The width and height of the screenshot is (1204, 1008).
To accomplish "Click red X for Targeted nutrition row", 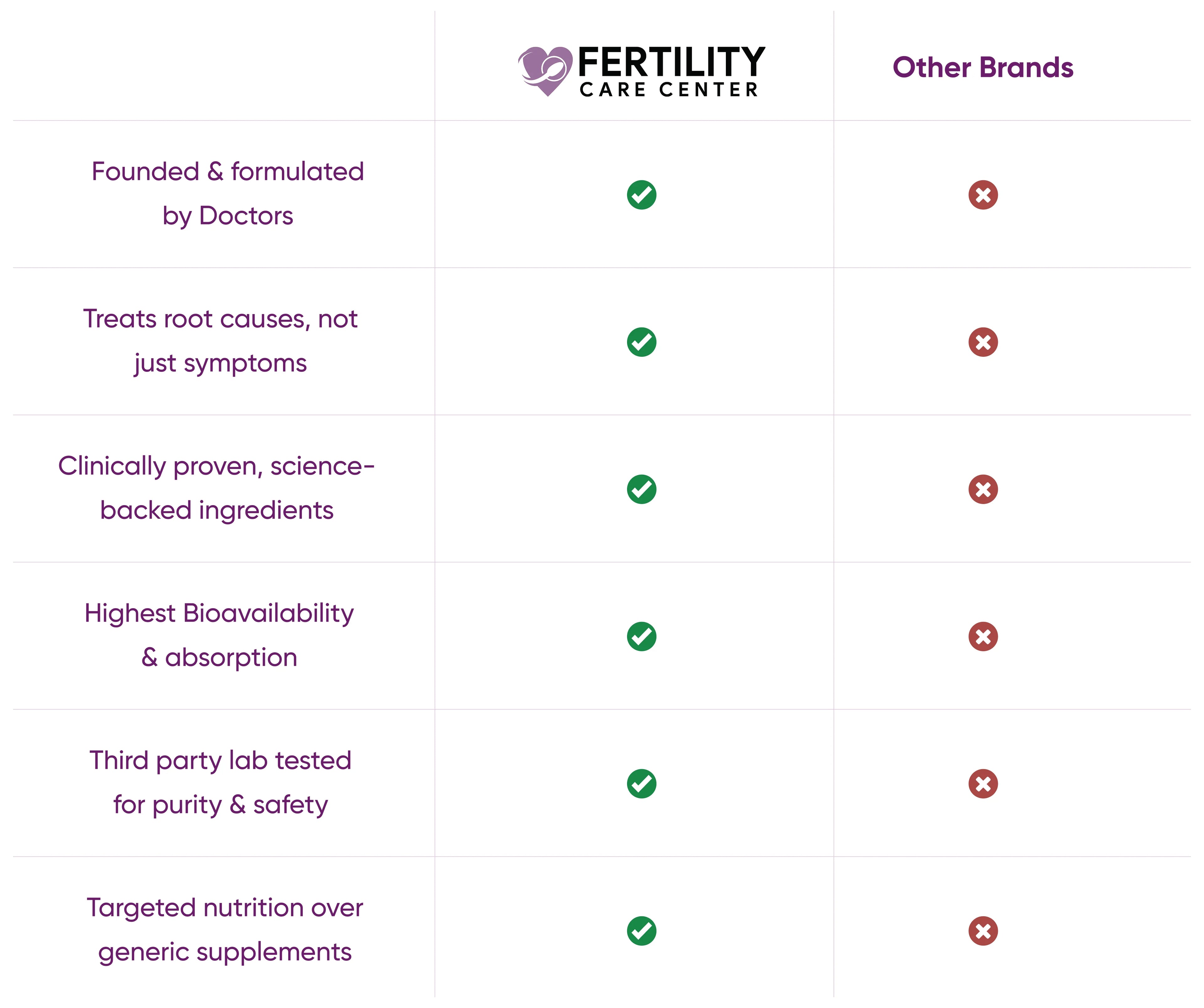I will point(983,931).
